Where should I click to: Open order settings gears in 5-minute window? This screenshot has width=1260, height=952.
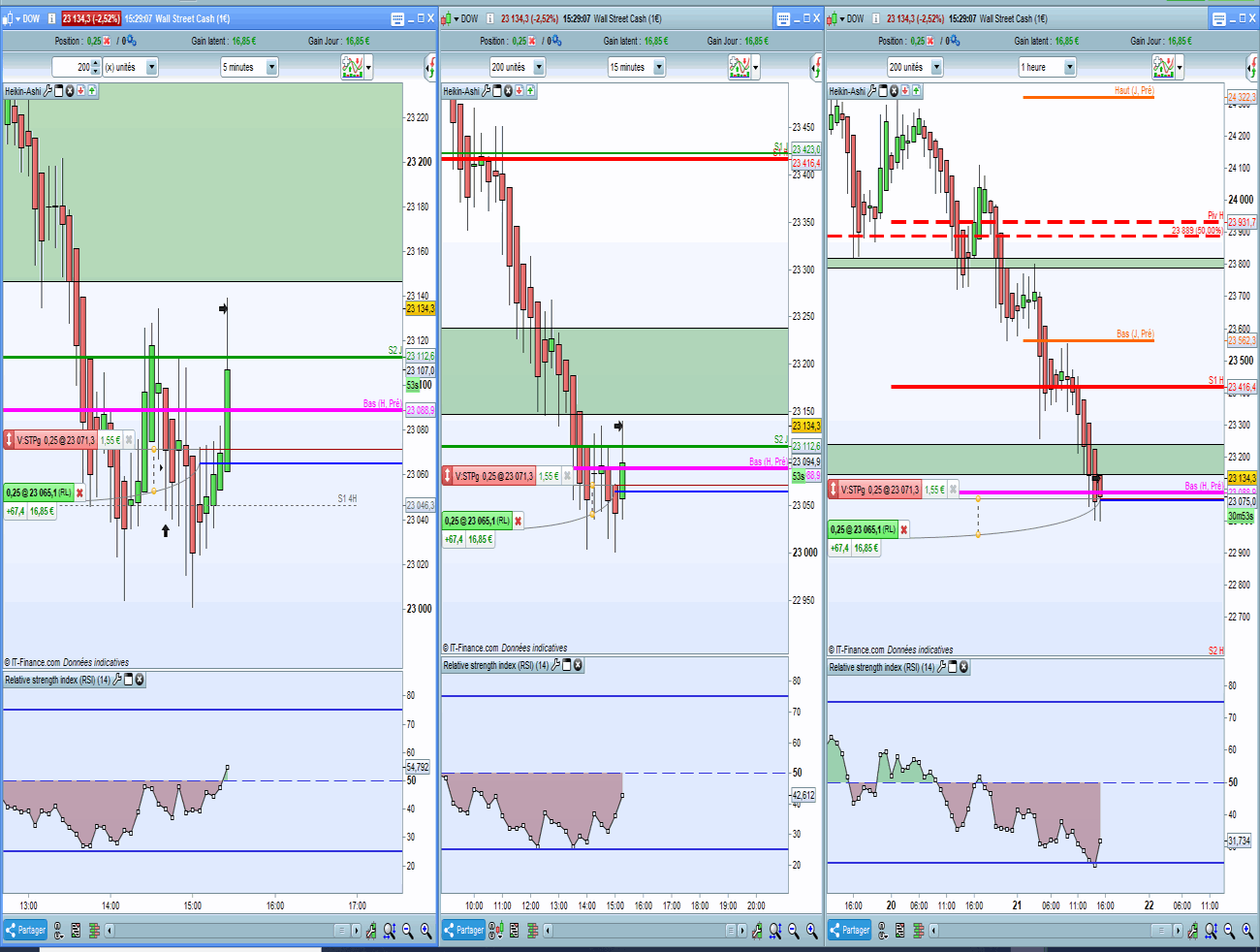coord(130,41)
